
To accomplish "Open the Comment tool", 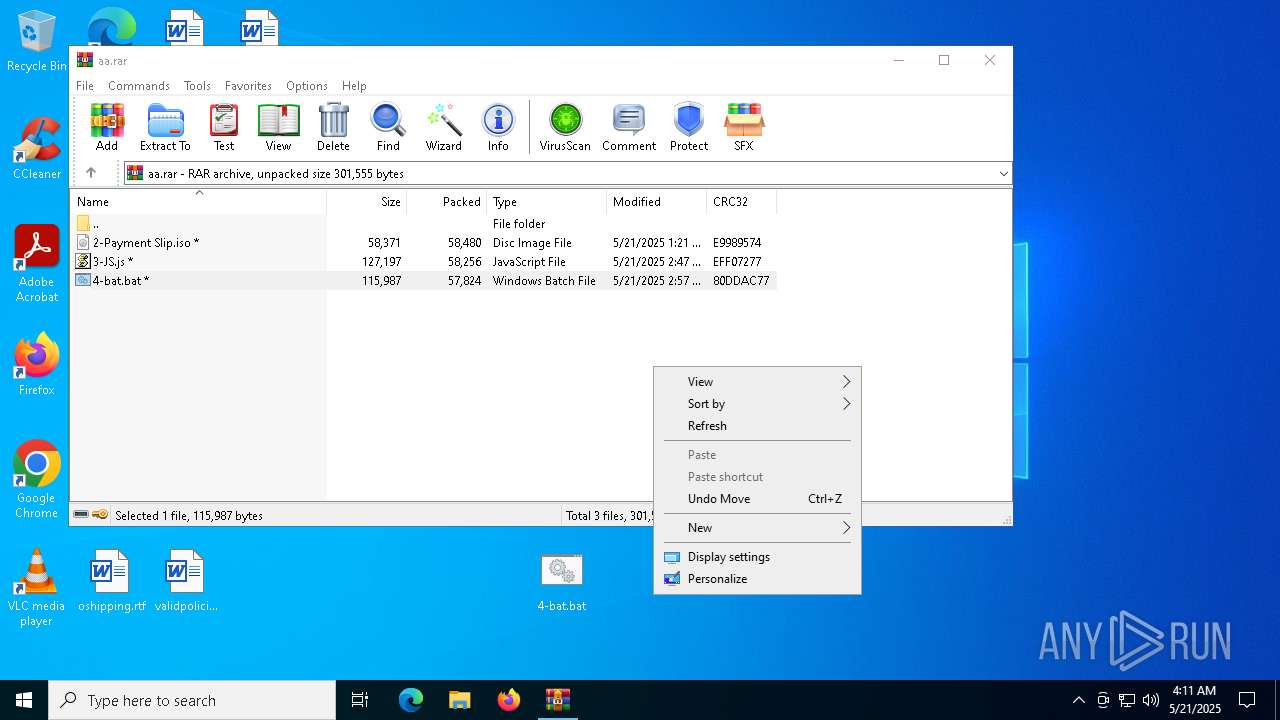I will (x=629, y=127).
